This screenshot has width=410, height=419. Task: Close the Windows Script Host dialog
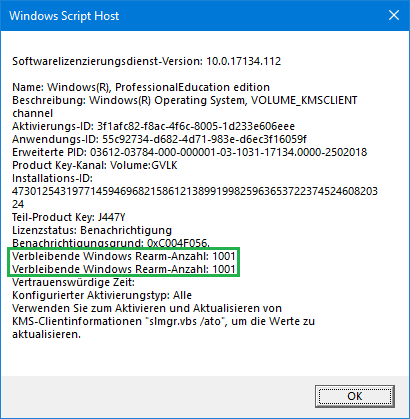pyautogui.click(x=394, y=15)
